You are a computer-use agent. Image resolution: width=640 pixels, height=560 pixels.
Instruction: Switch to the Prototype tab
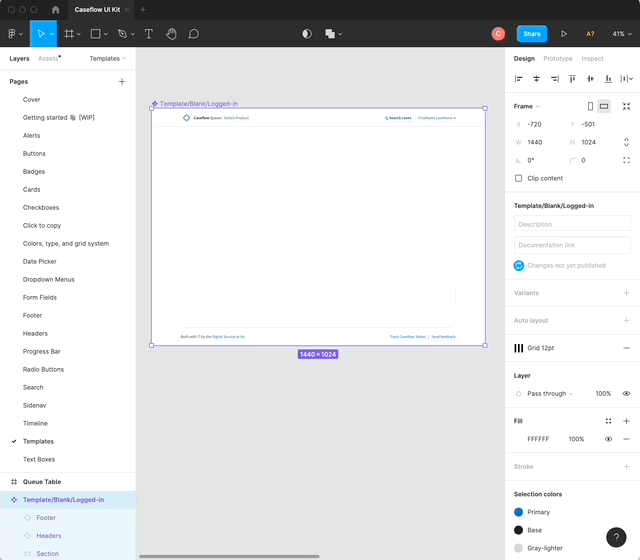[558, 59]
